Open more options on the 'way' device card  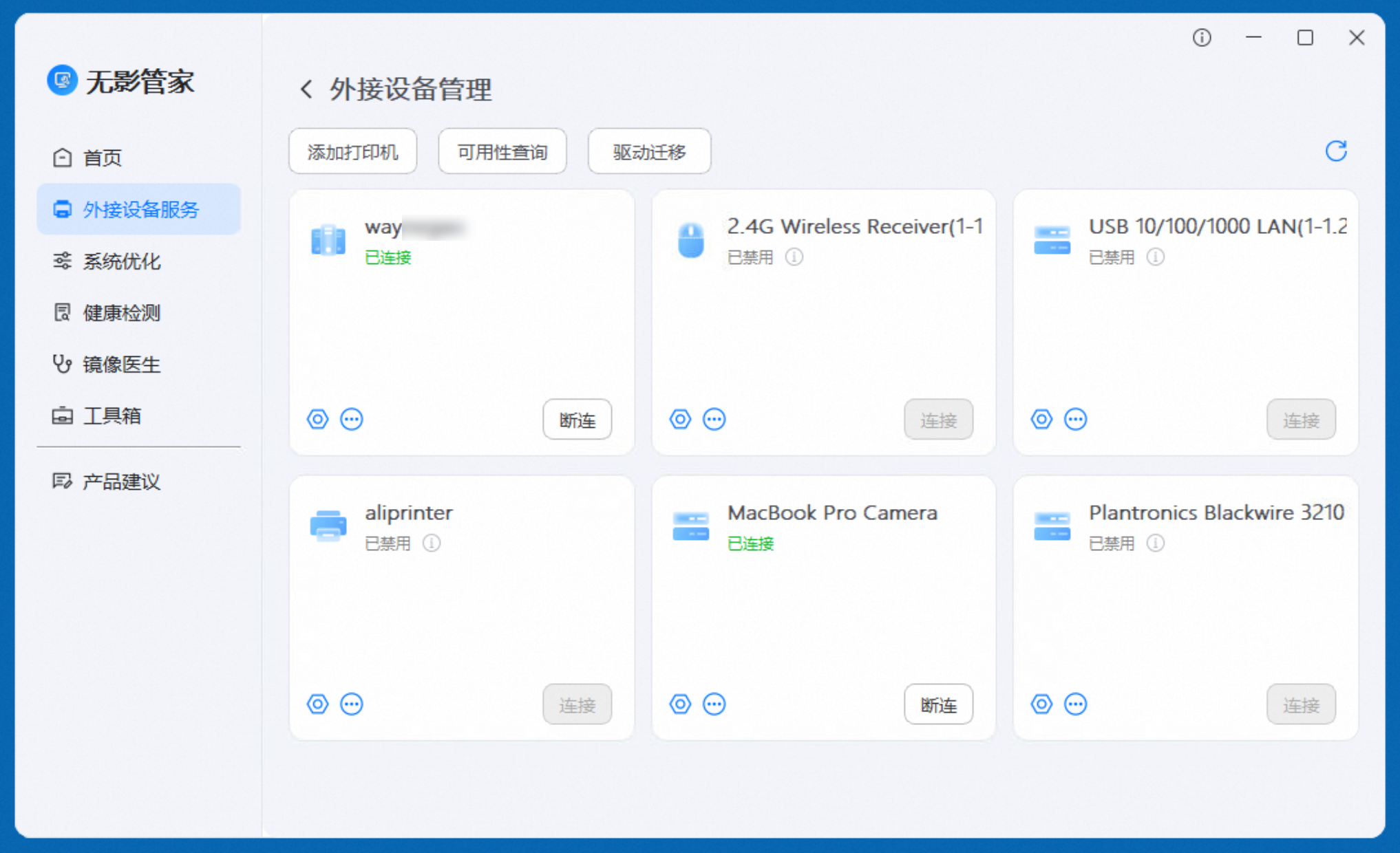(351, 419)
